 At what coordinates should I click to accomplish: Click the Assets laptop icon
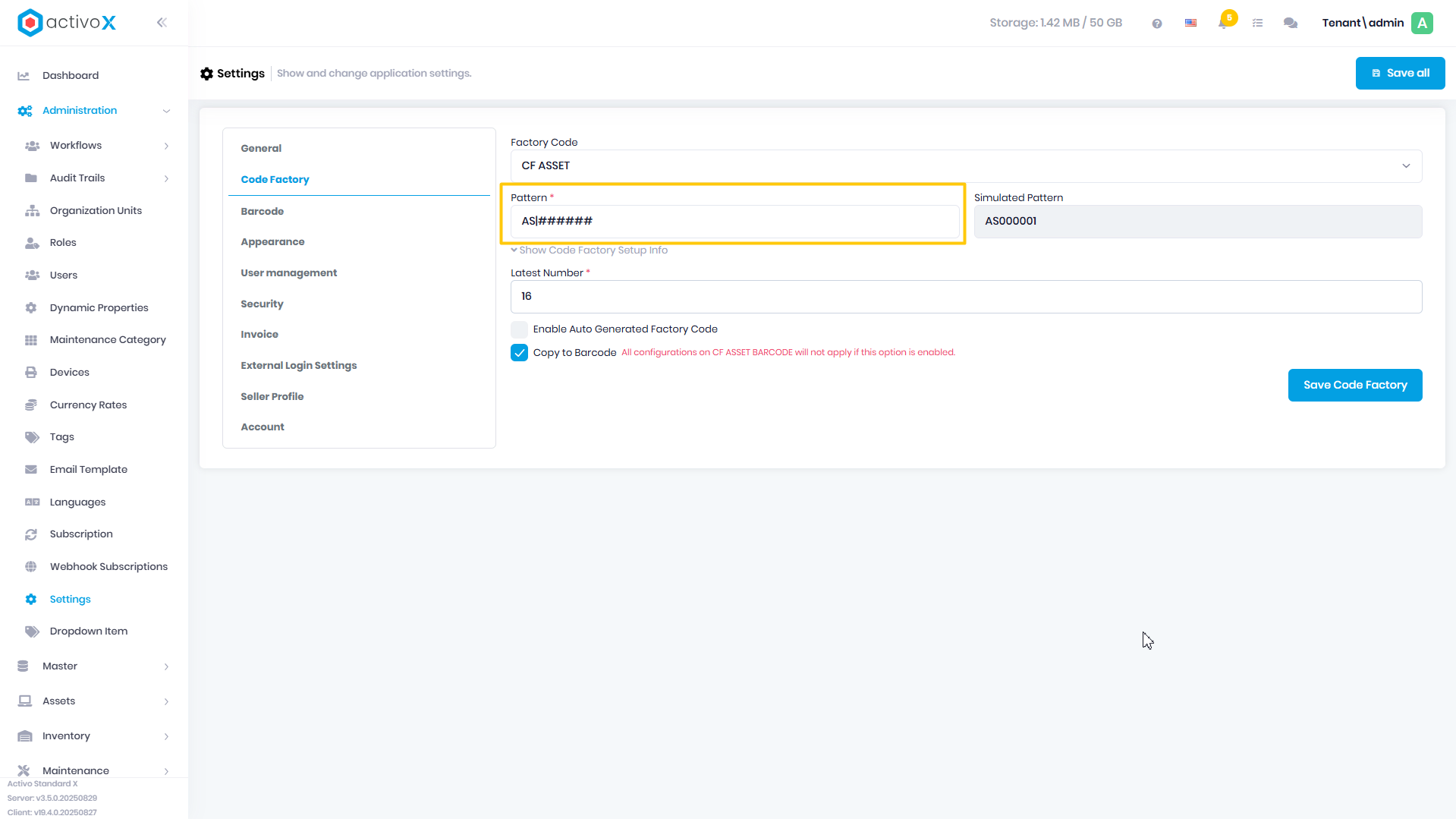[25, 701]
